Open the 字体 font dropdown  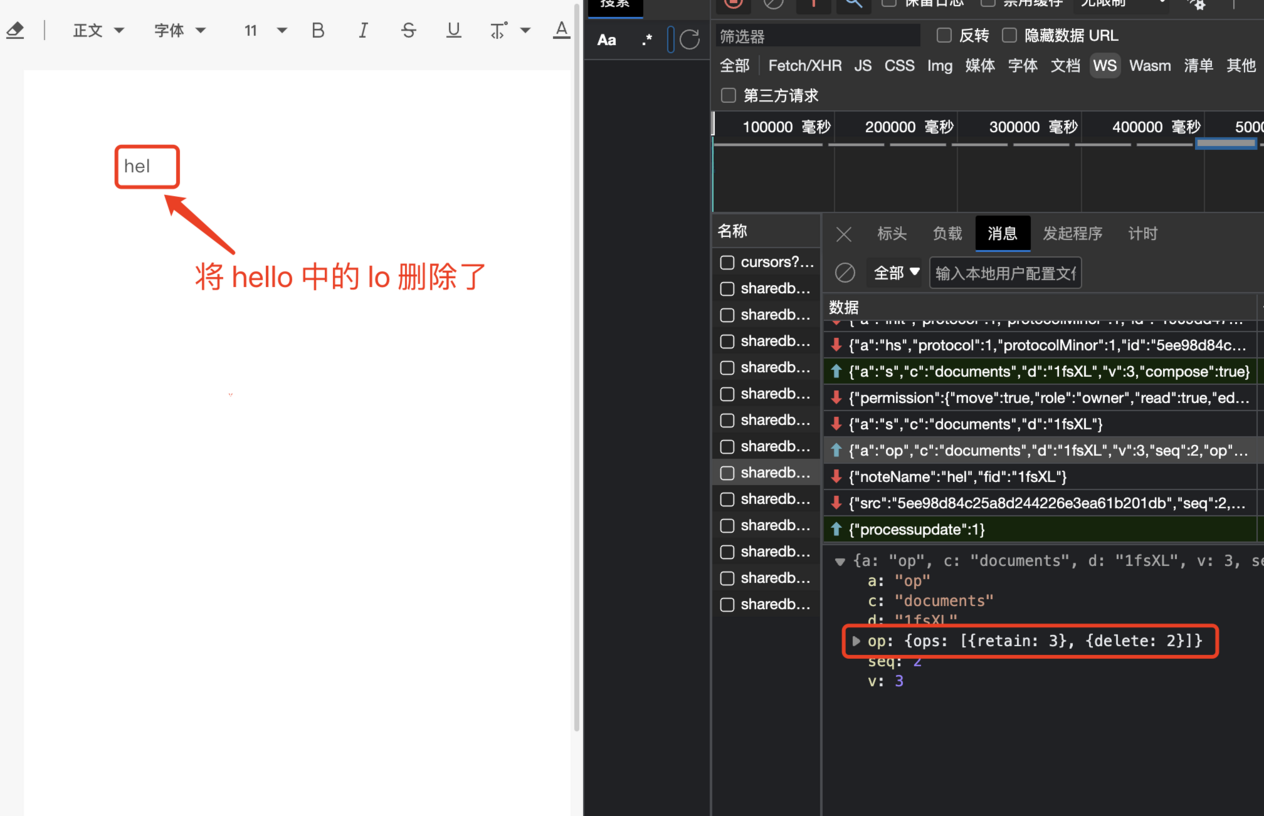[x=180, y=31]
